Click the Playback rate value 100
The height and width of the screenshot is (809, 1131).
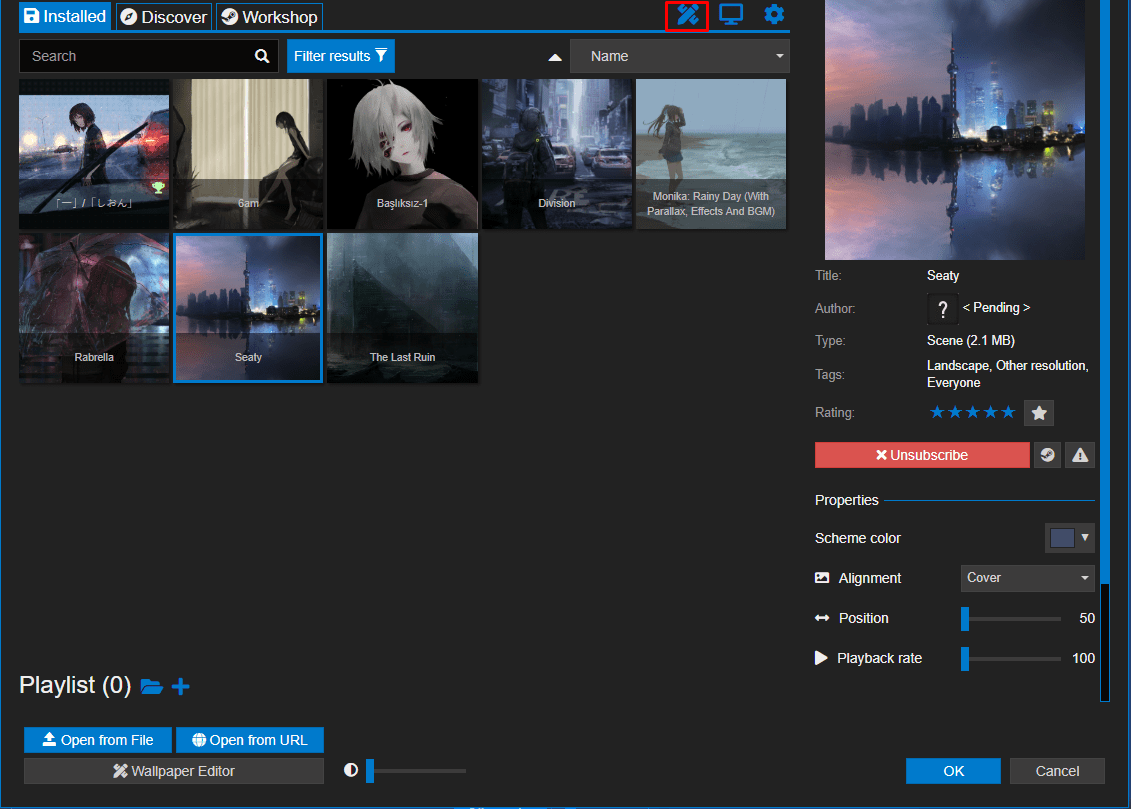1083,658
